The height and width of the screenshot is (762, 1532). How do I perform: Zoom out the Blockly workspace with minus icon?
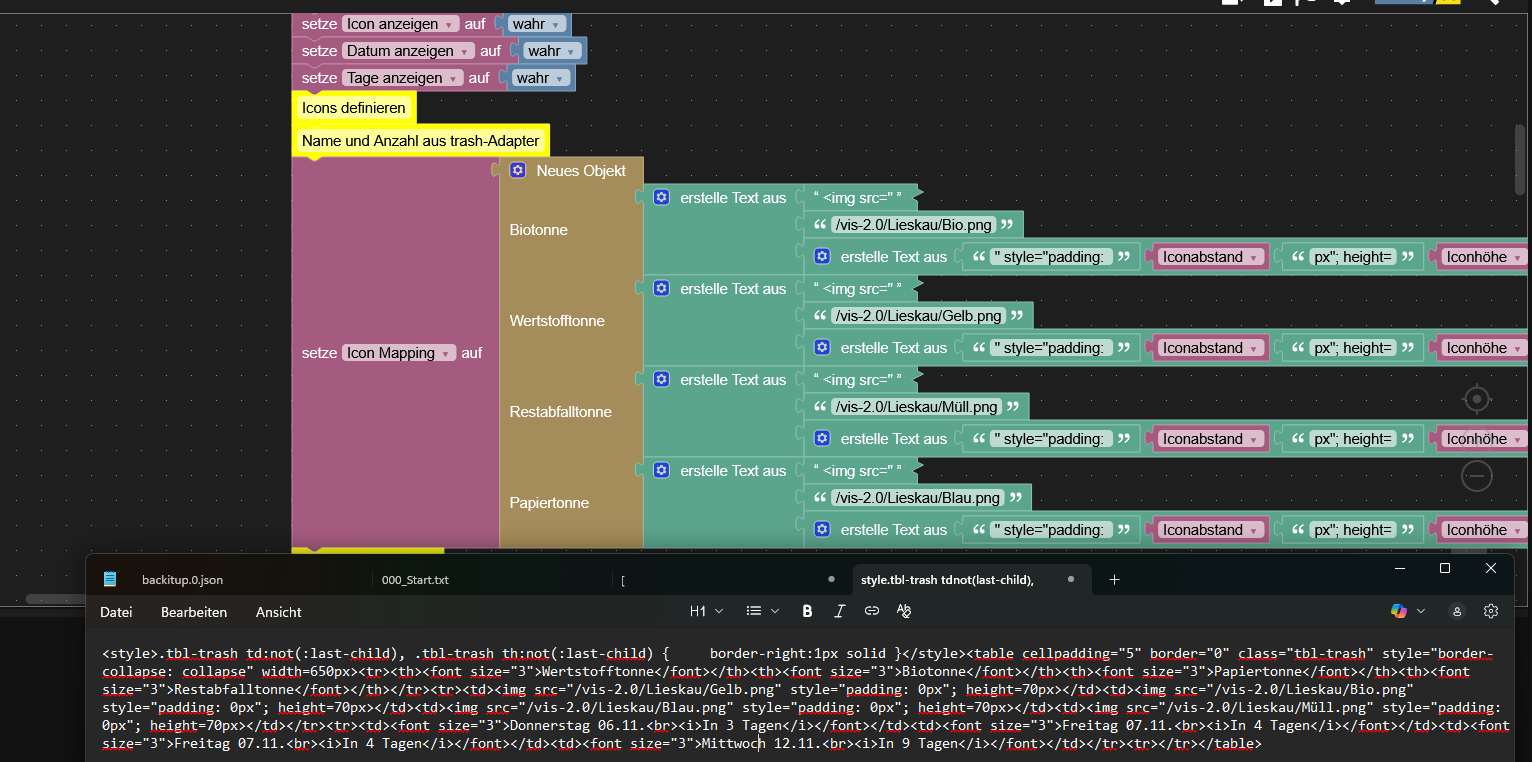(x=1477, y=476)
